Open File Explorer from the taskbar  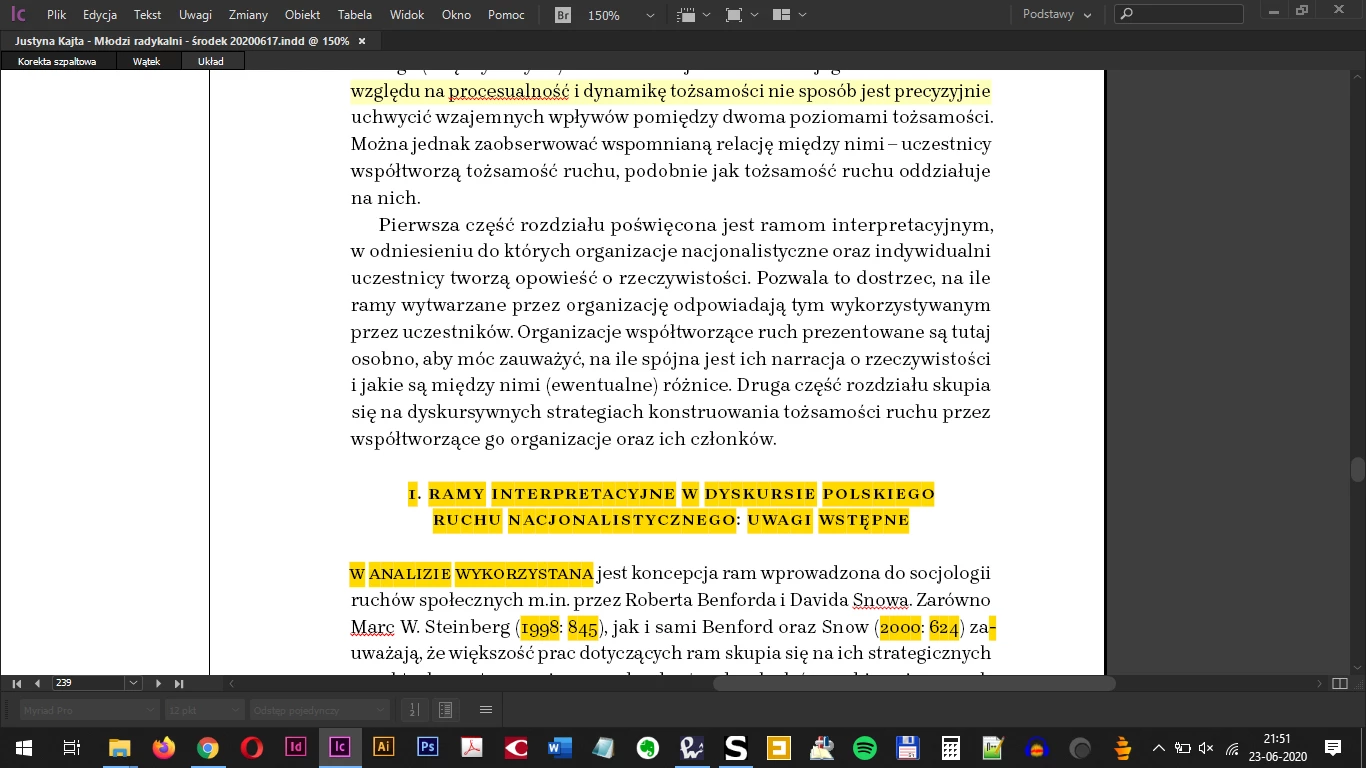click(x=119, y=747)
